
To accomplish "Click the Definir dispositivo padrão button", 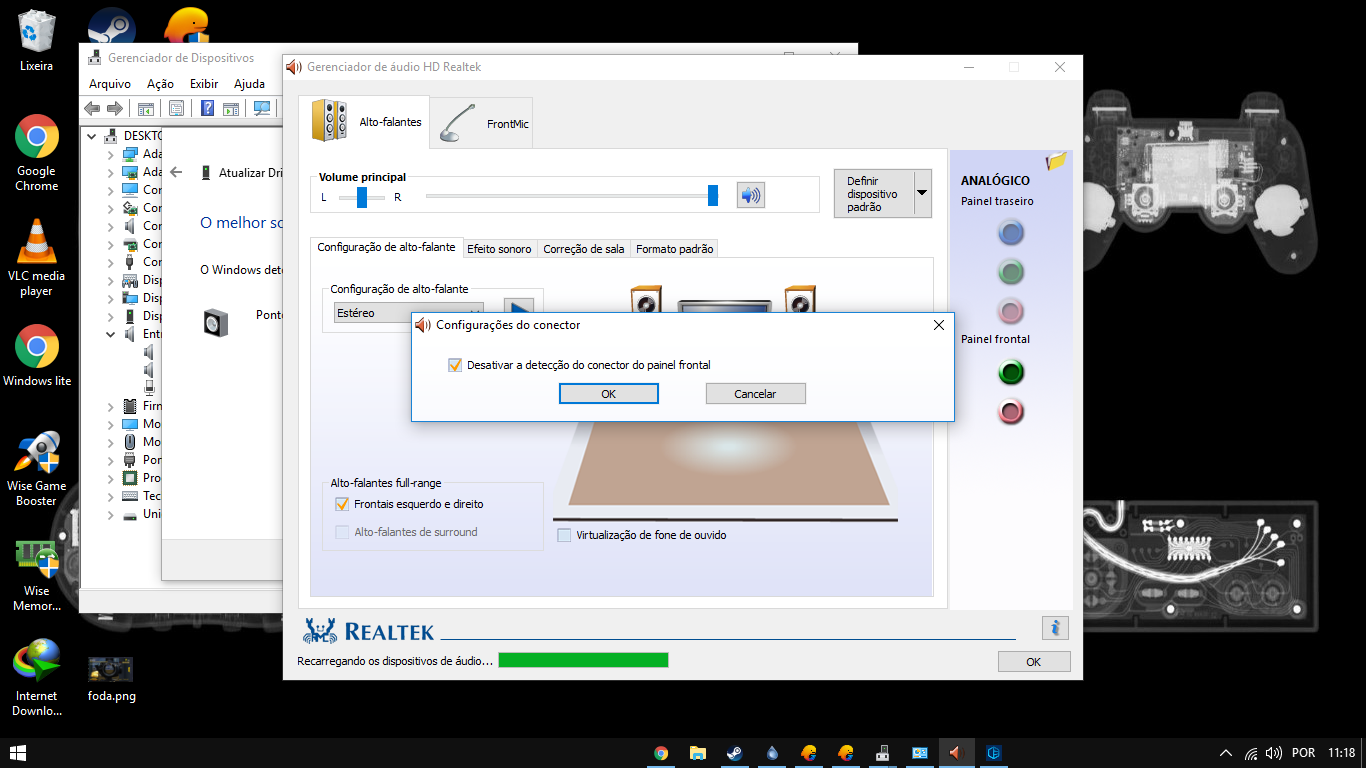I will click(x=872, y=193).
